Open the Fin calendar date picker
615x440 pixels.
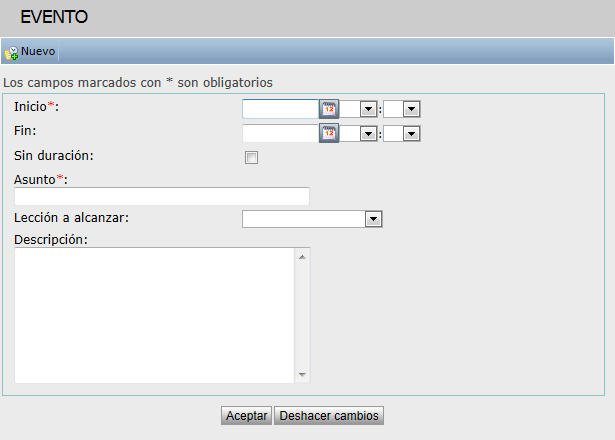329,133
